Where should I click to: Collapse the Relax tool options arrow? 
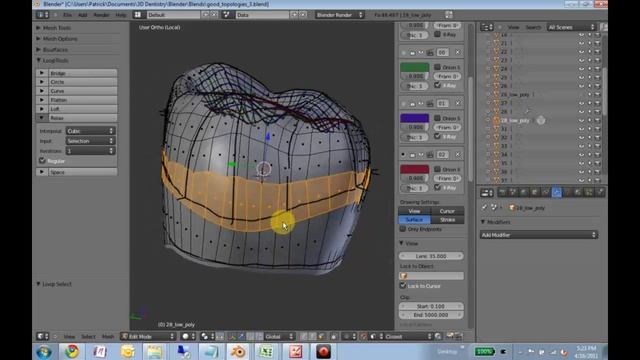[42, 118]
